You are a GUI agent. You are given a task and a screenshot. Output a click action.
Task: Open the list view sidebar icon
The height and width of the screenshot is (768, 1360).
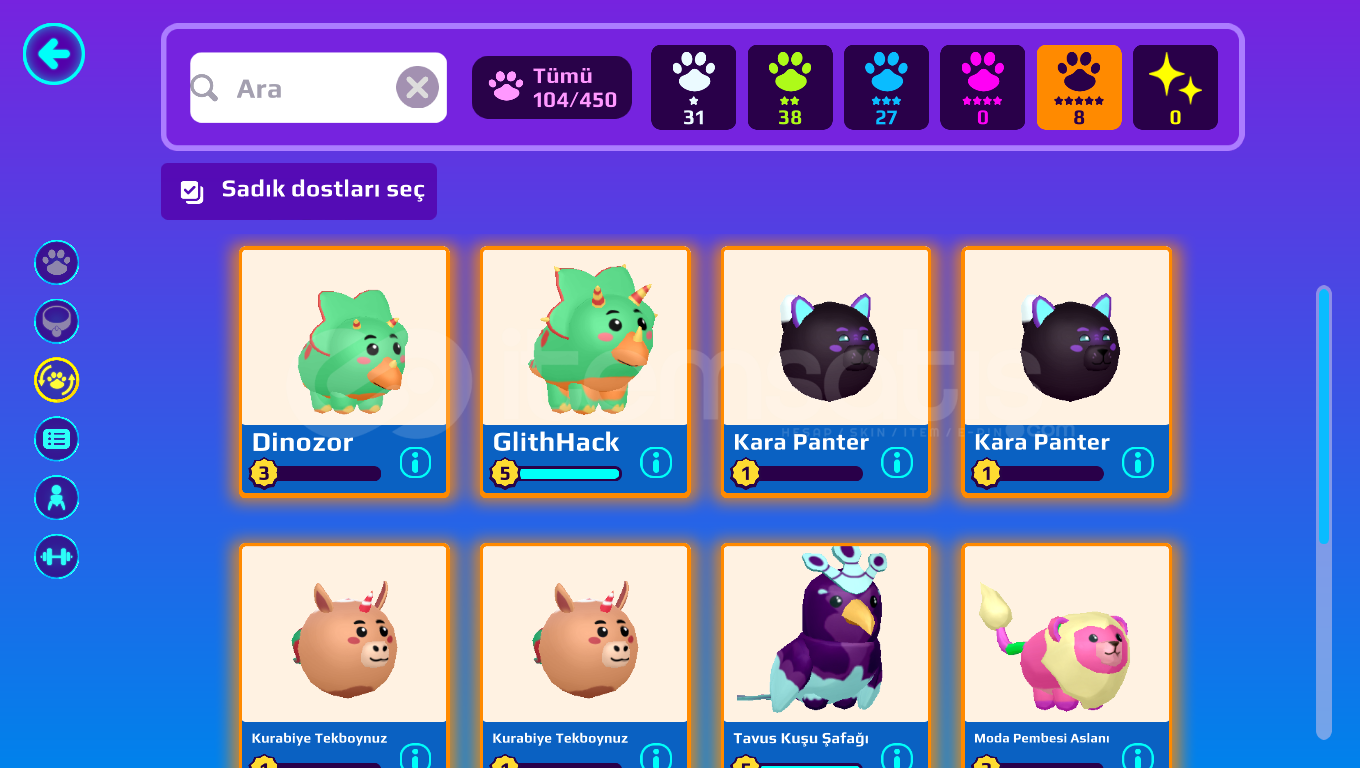tap(57, 439)
